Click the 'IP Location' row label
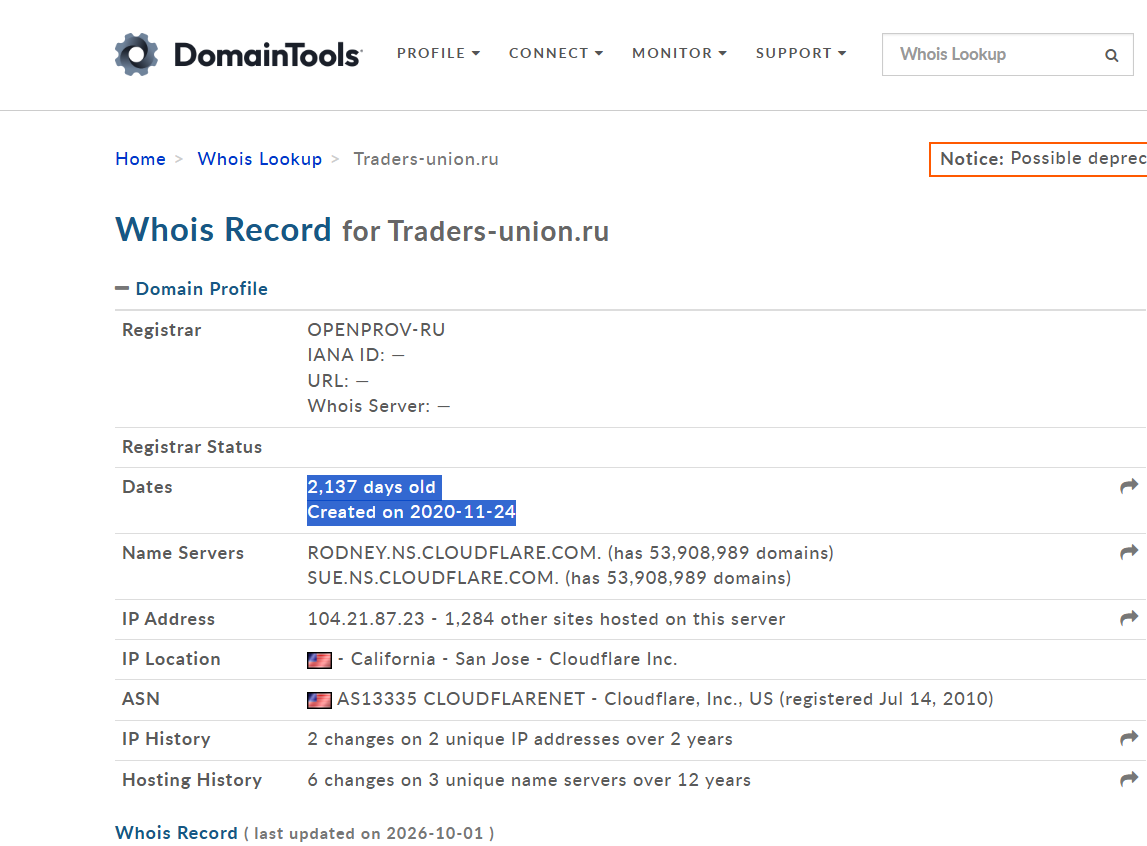This screenshot has width=1147, height=846. tap(171, 659)
